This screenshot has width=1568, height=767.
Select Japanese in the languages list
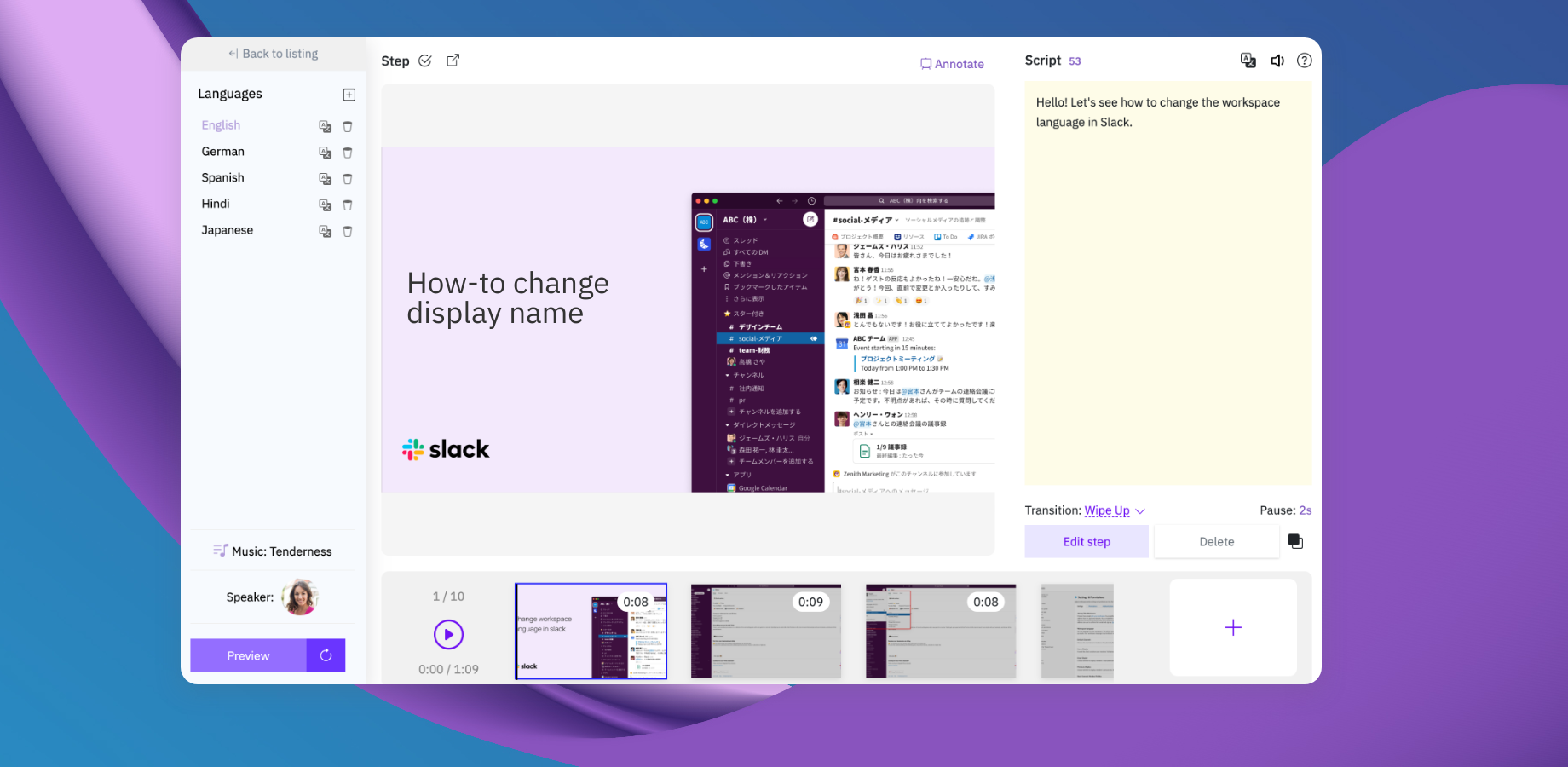pyautogui.click(x=228, y=230)
